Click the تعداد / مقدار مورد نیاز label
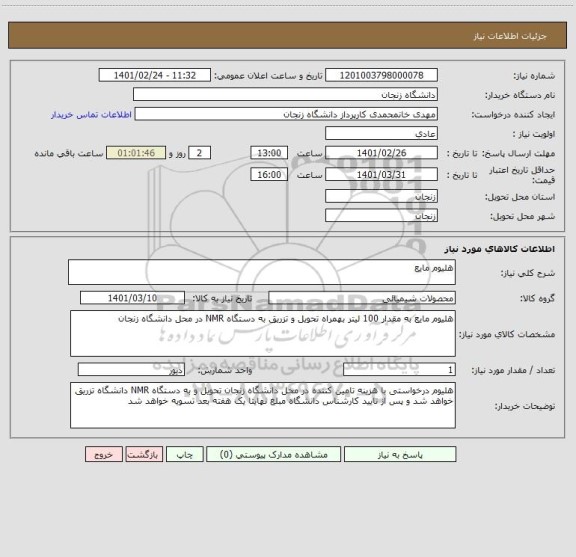The width and height of the screenshot is (576, 557). pyautogui.click(x=513, y=370)
